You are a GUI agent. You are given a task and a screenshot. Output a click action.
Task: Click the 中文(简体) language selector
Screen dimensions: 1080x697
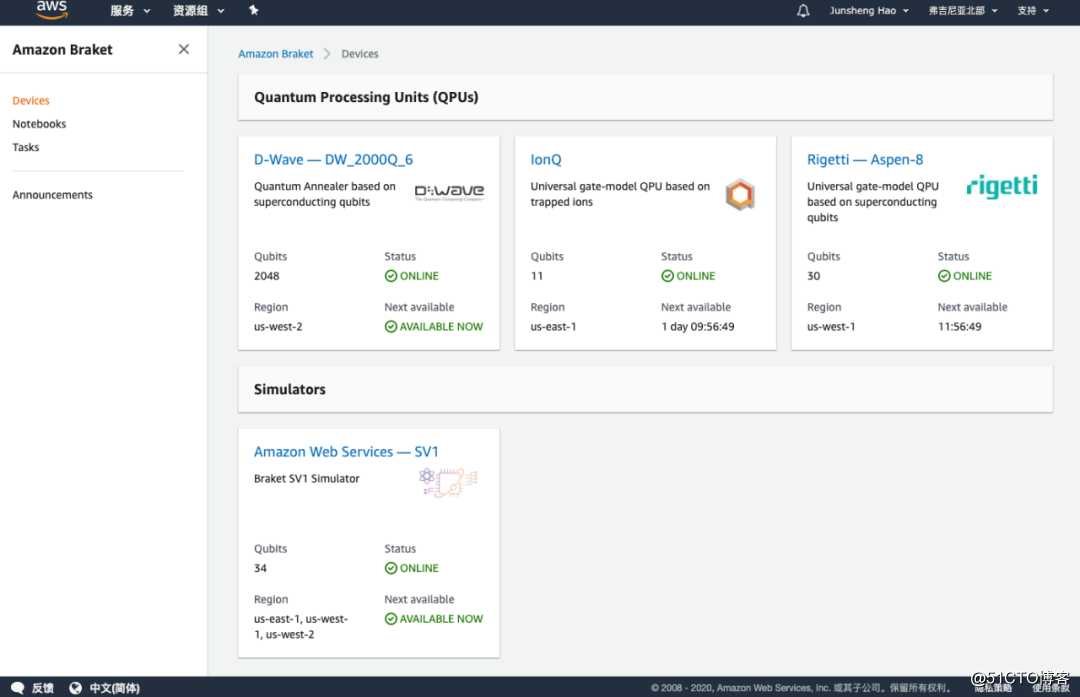tap(114, 687)
